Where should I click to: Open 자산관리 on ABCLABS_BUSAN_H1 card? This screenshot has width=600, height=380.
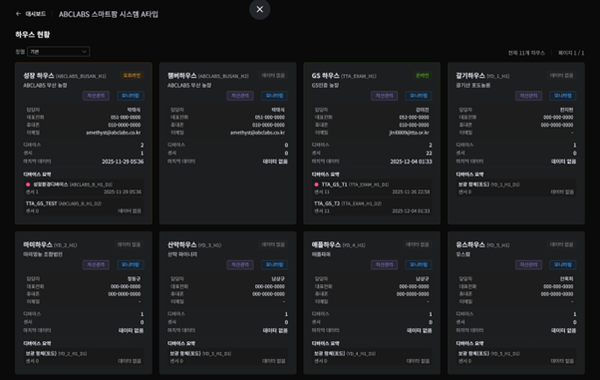(x=96, y=96)
